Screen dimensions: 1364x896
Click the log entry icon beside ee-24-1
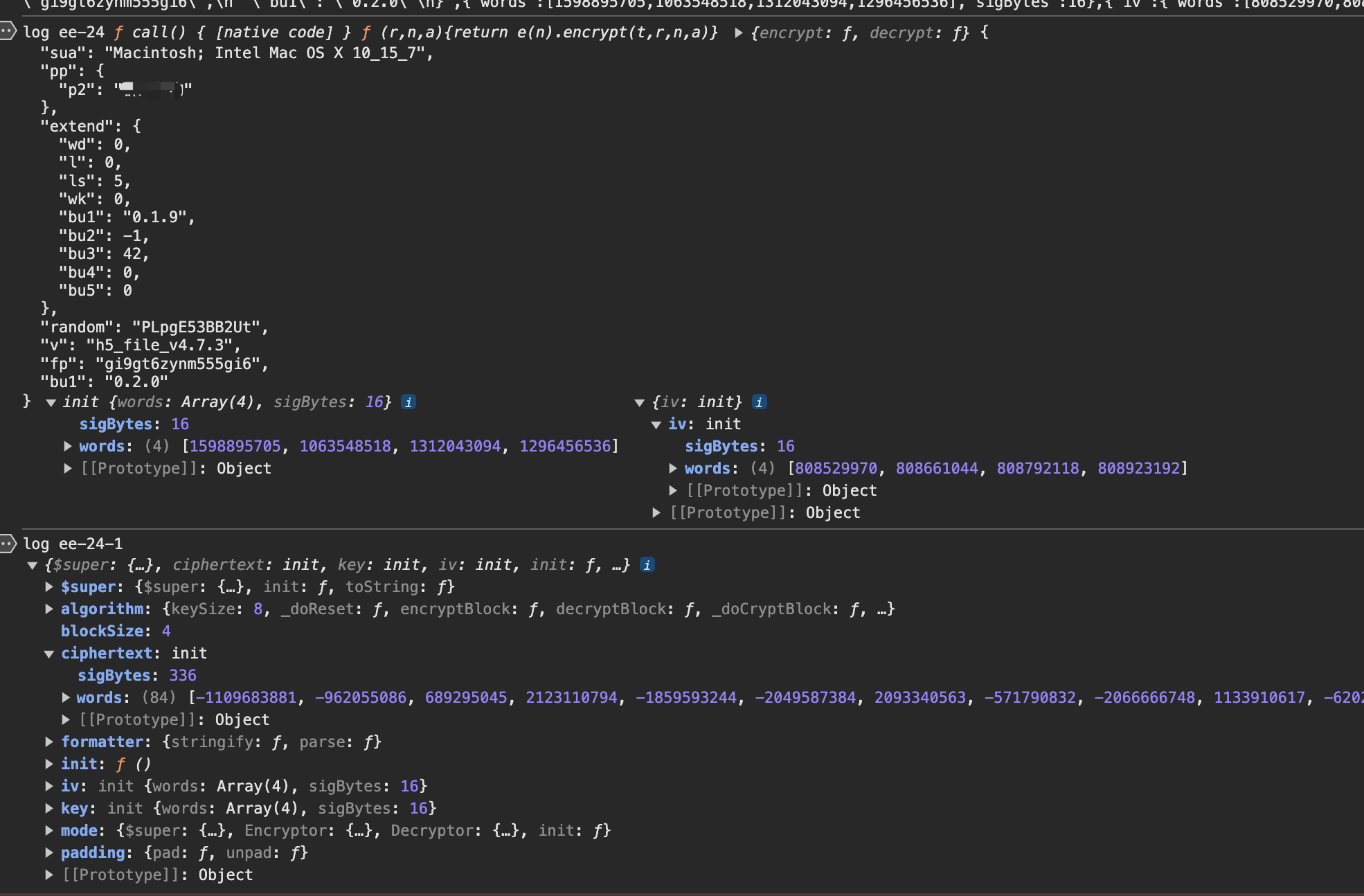coord(8,544)
